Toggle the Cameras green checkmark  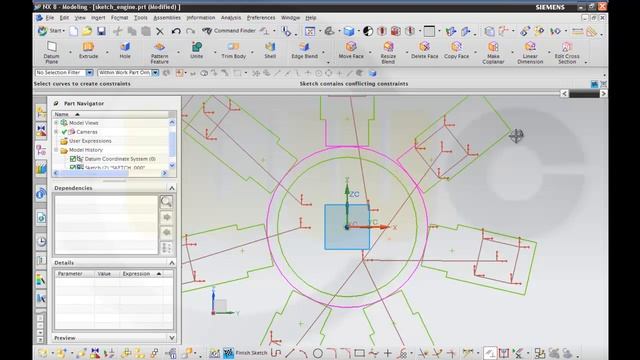[64, 132]
